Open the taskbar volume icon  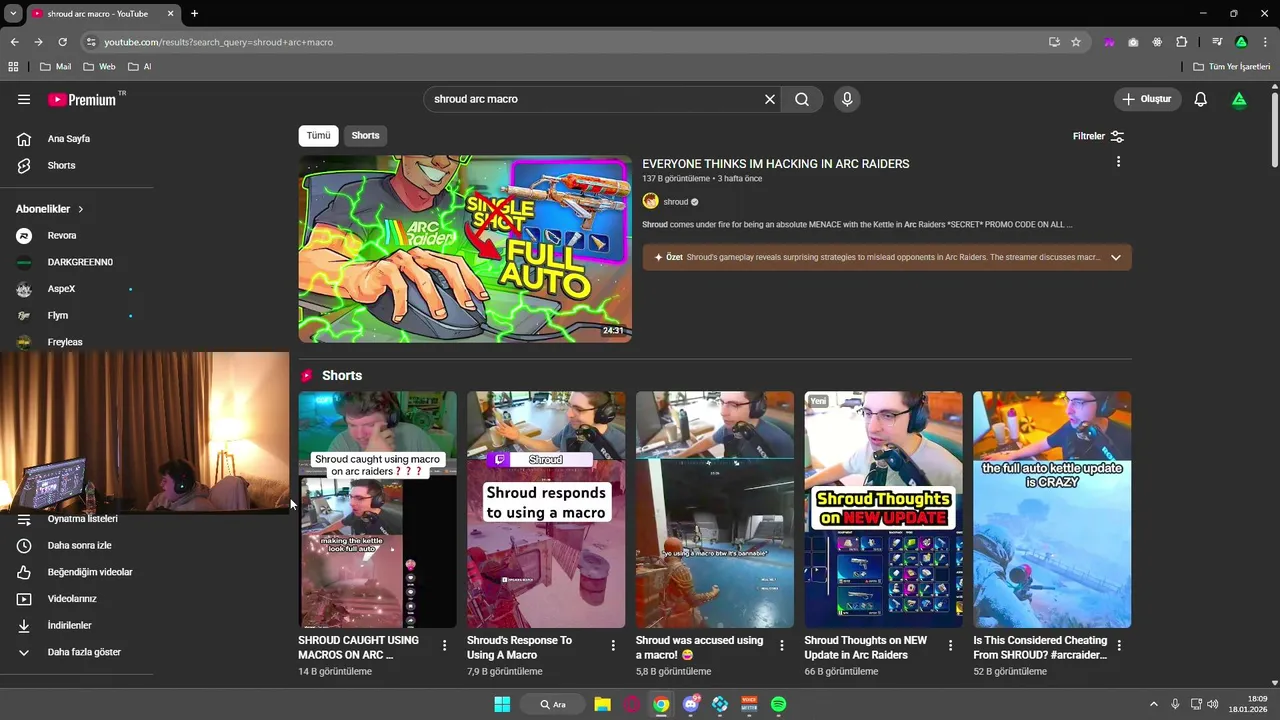point(1212,704)
